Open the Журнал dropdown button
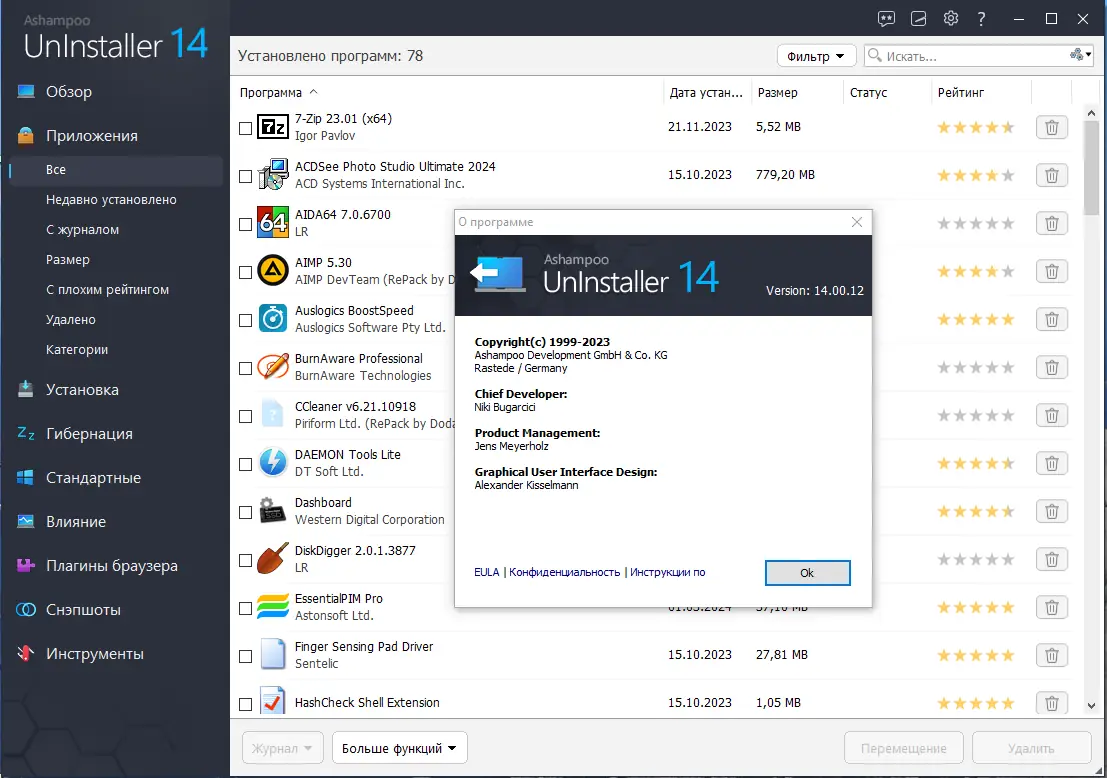Screen dimensions: 1107x778 point(282,748)
